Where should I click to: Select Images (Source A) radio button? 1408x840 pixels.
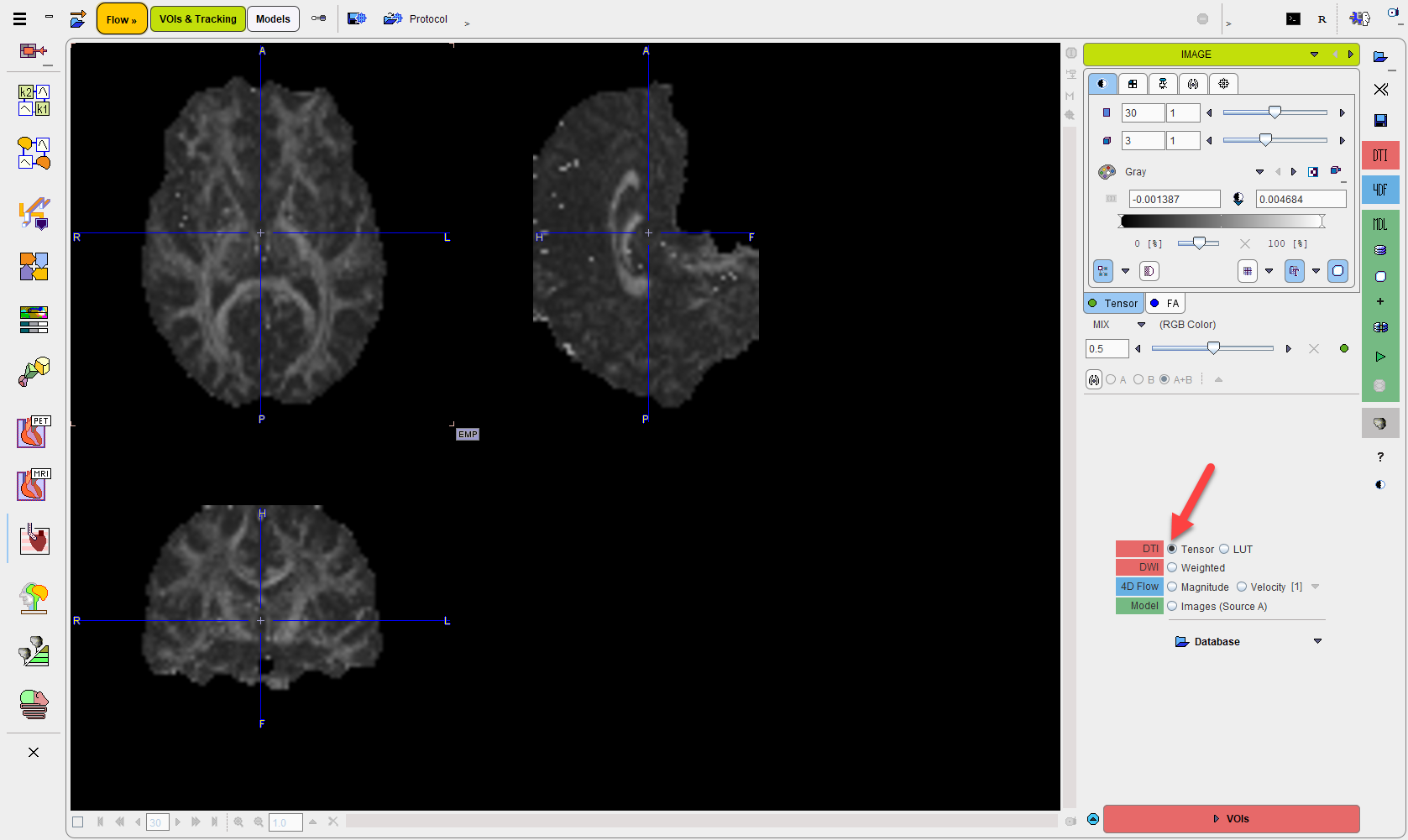pyautogui.click(x=1172, y=607)
